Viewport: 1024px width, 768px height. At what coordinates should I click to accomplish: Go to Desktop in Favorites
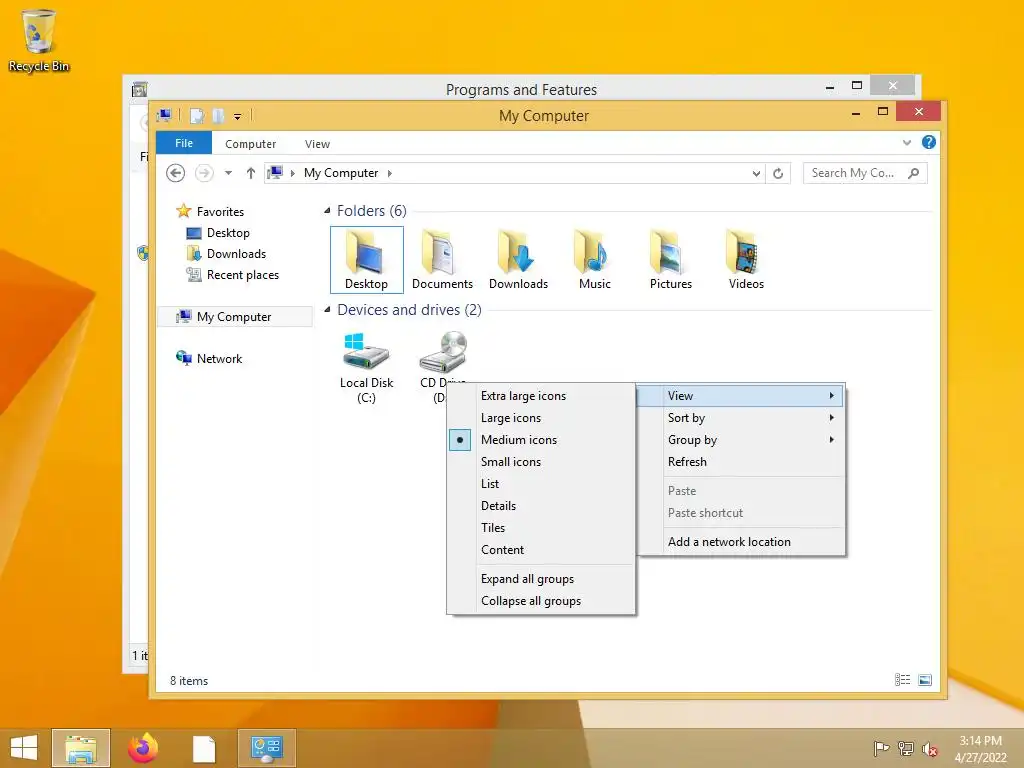tap(218, 233)
